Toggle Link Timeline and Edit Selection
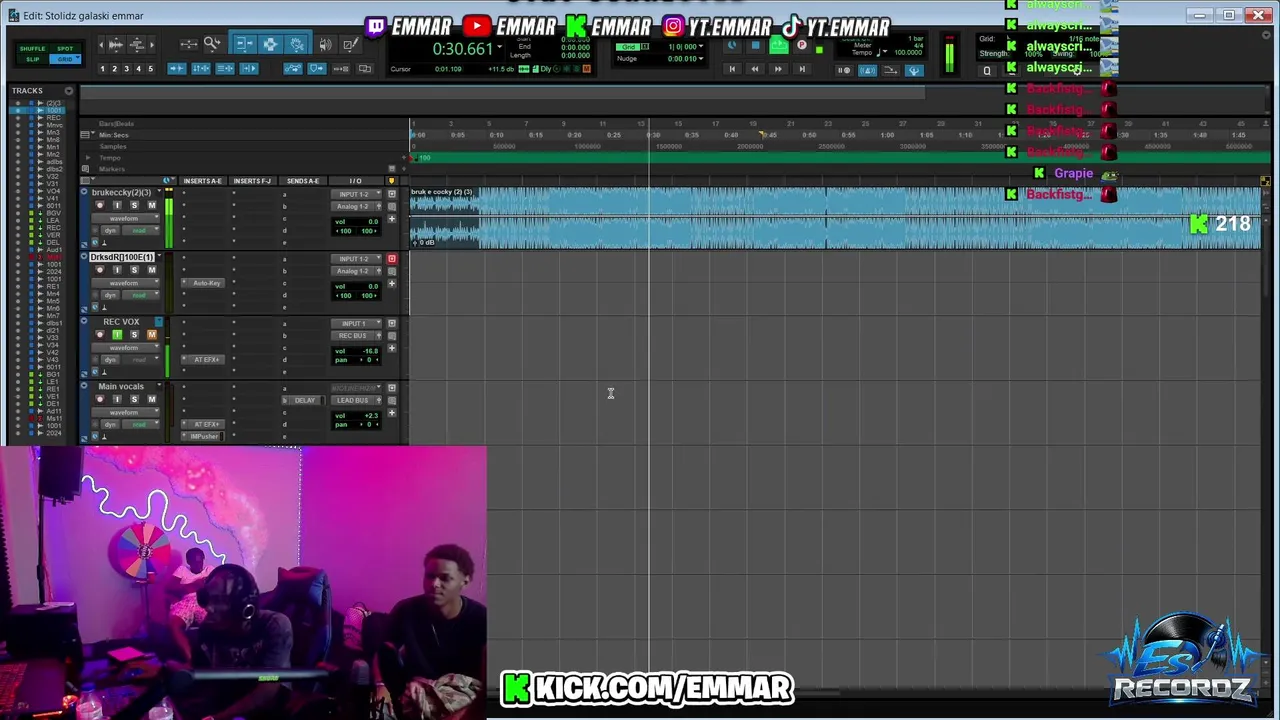 pos(201,69)
